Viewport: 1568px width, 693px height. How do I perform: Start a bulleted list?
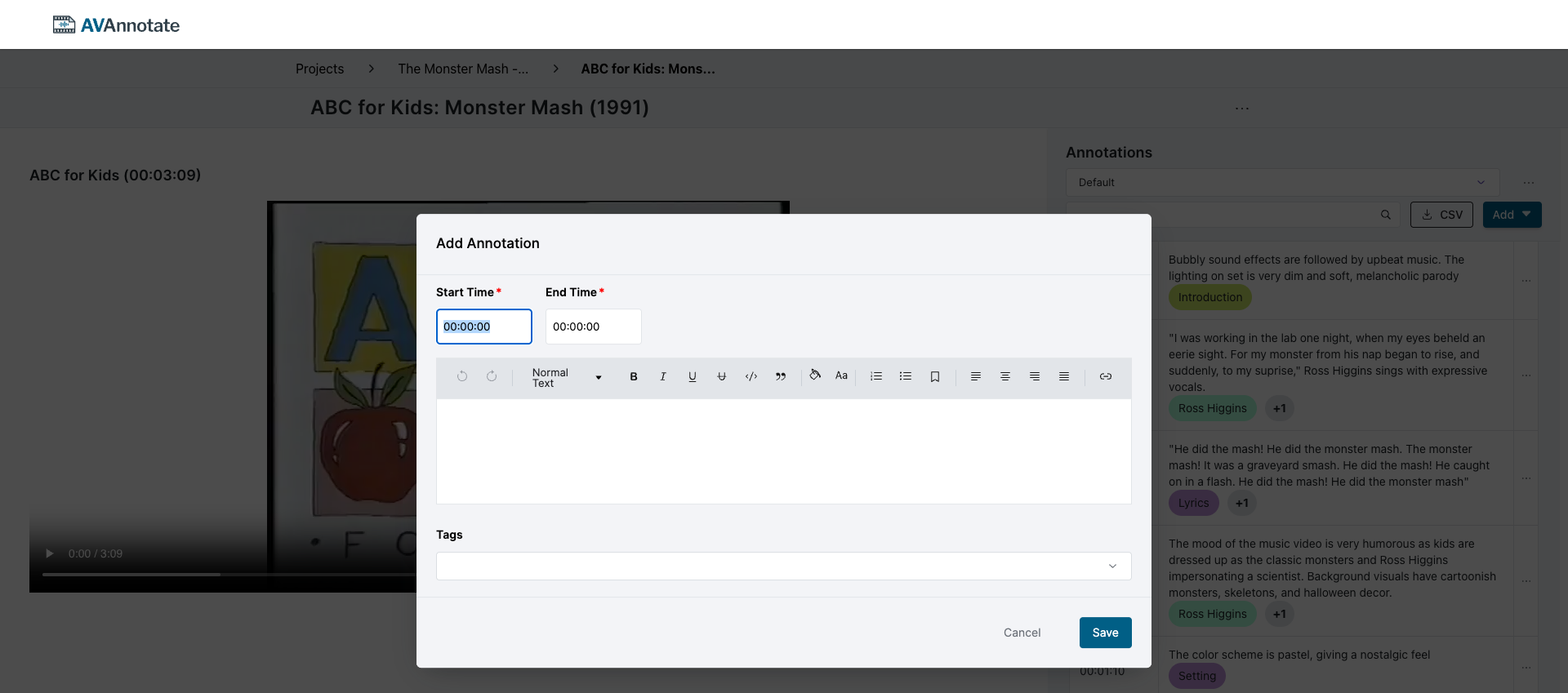906,376
